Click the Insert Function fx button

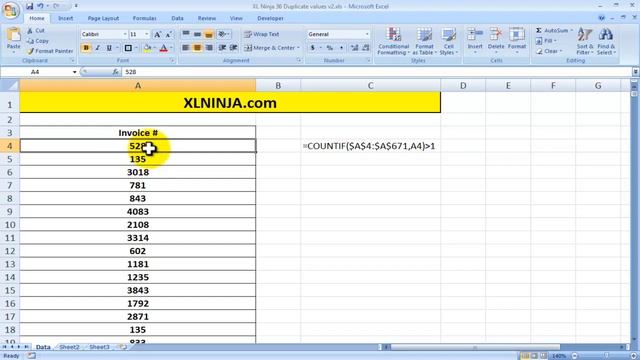tap(116, 72)
